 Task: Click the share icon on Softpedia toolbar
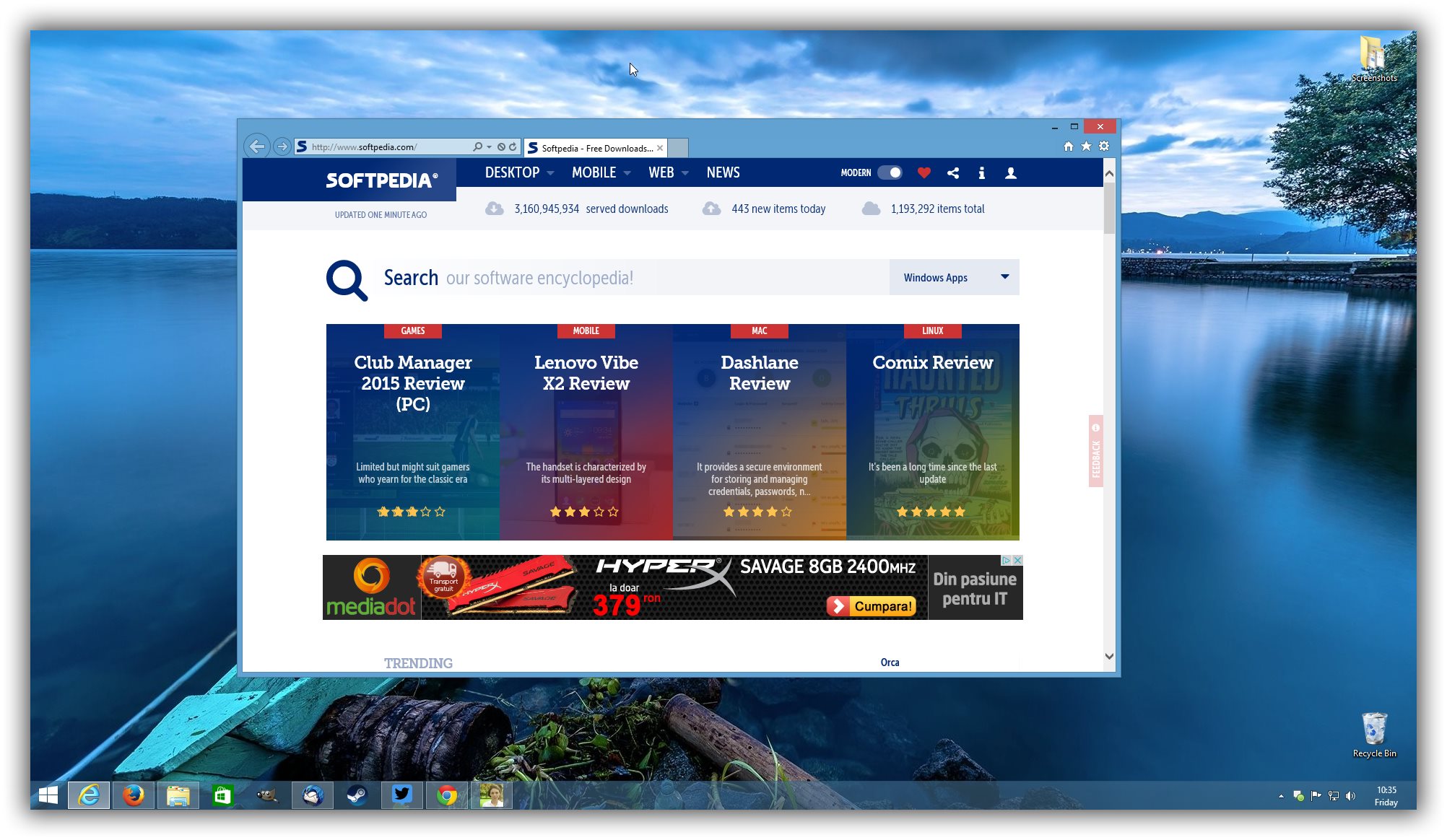(952, 173)
